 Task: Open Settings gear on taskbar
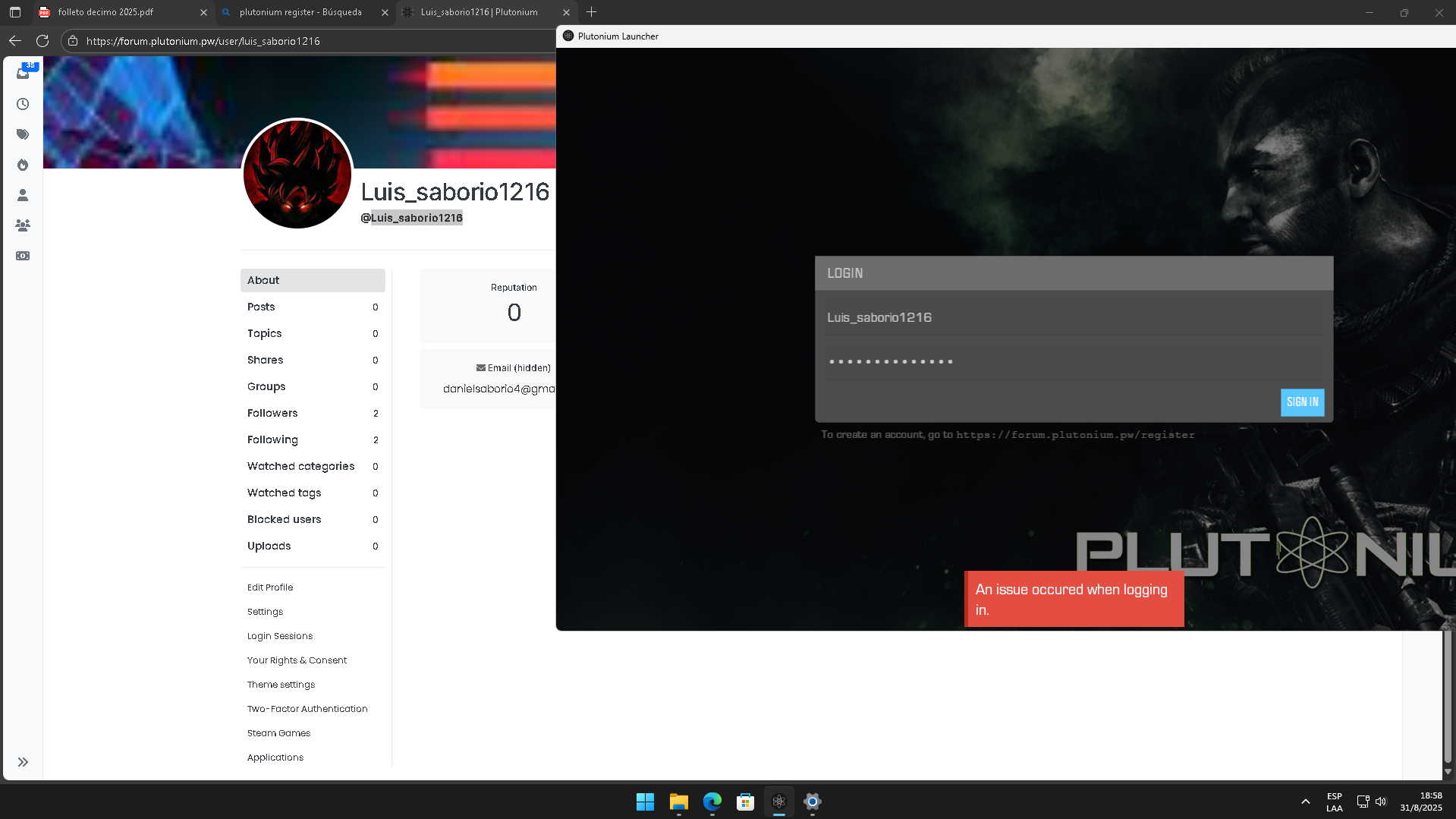coord(812,802)
